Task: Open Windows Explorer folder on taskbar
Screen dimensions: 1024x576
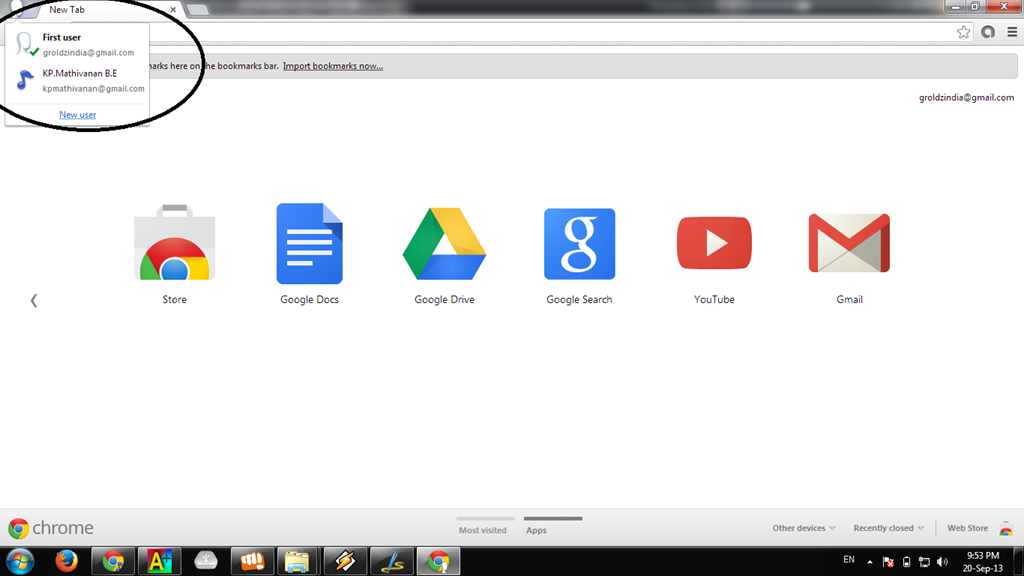Action: 296,562
